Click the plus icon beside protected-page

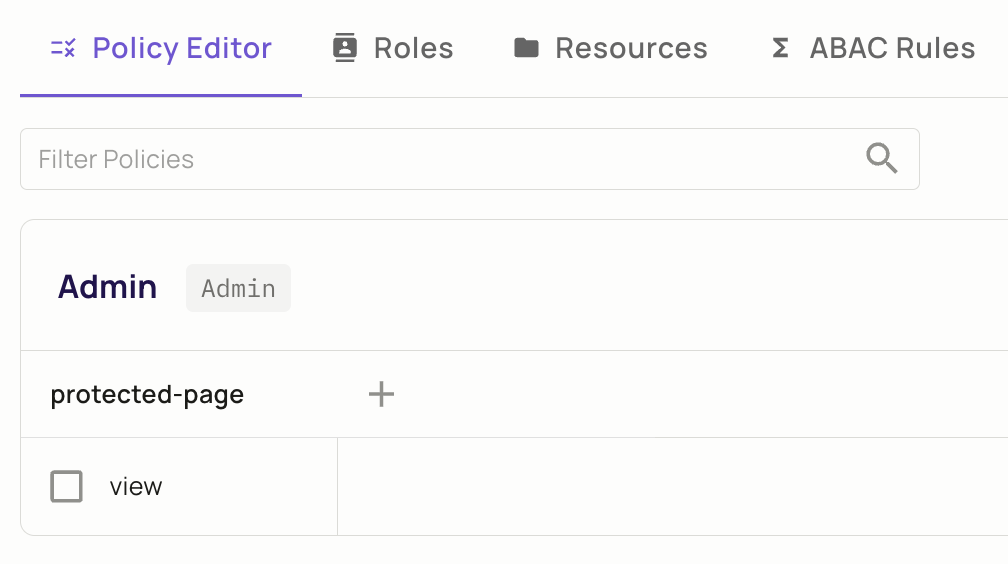381,394
